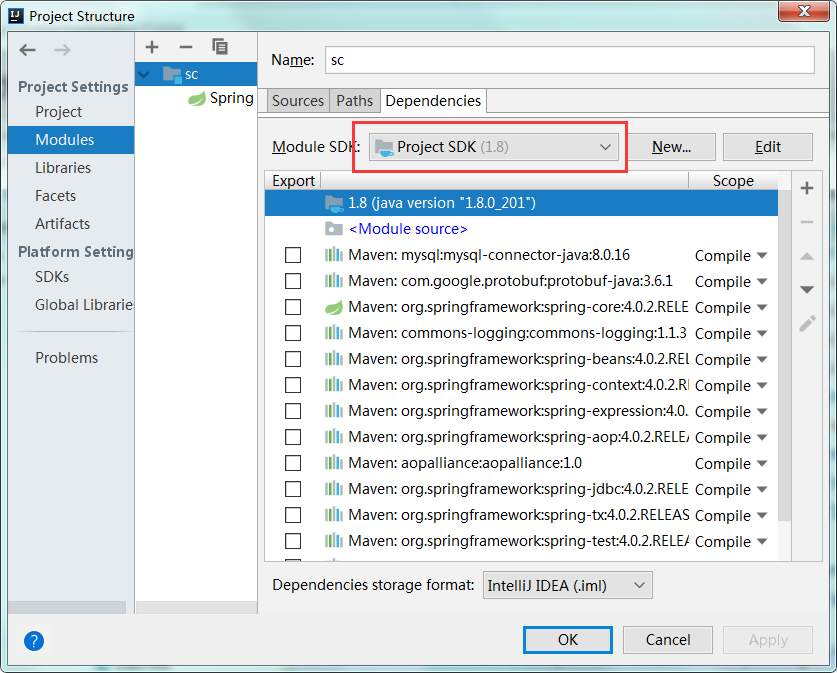This screenshot has width=837, height=673.
Task: Remove the dependency with the minus icon
Action: coord(807,221)
